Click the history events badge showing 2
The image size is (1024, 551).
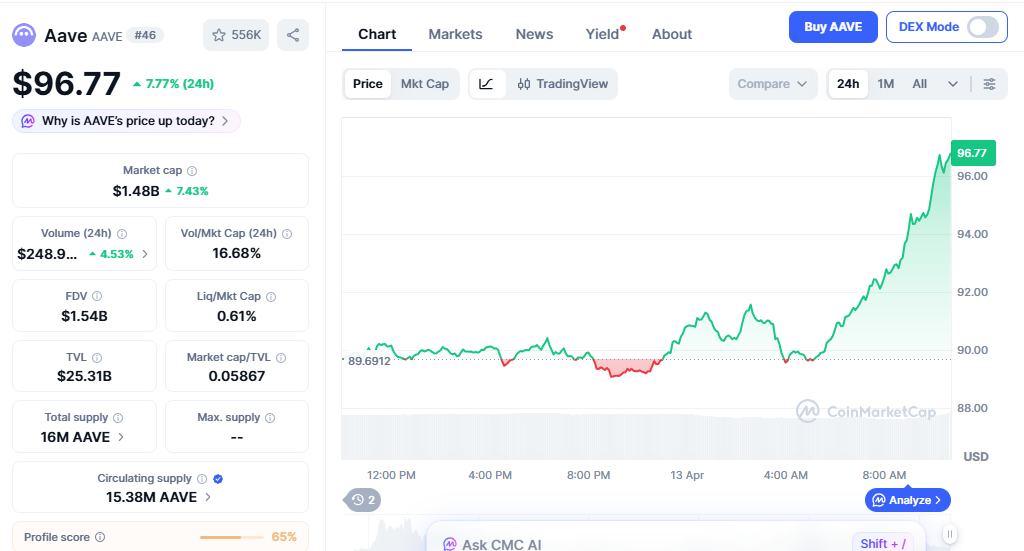point(363,500)
